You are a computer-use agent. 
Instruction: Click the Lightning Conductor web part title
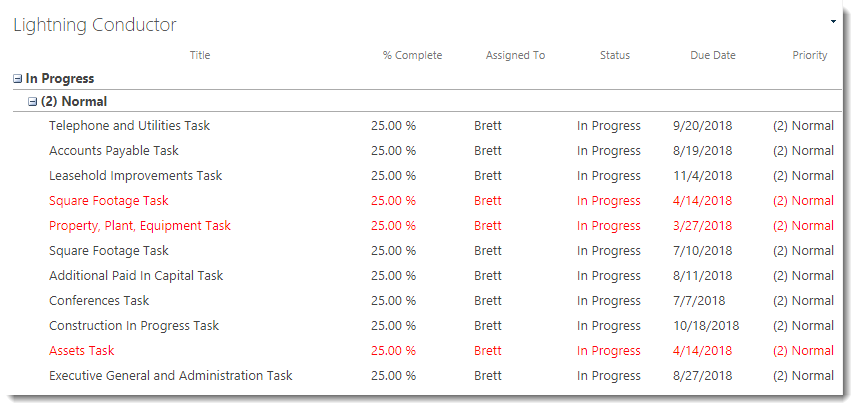pos(95,25)
